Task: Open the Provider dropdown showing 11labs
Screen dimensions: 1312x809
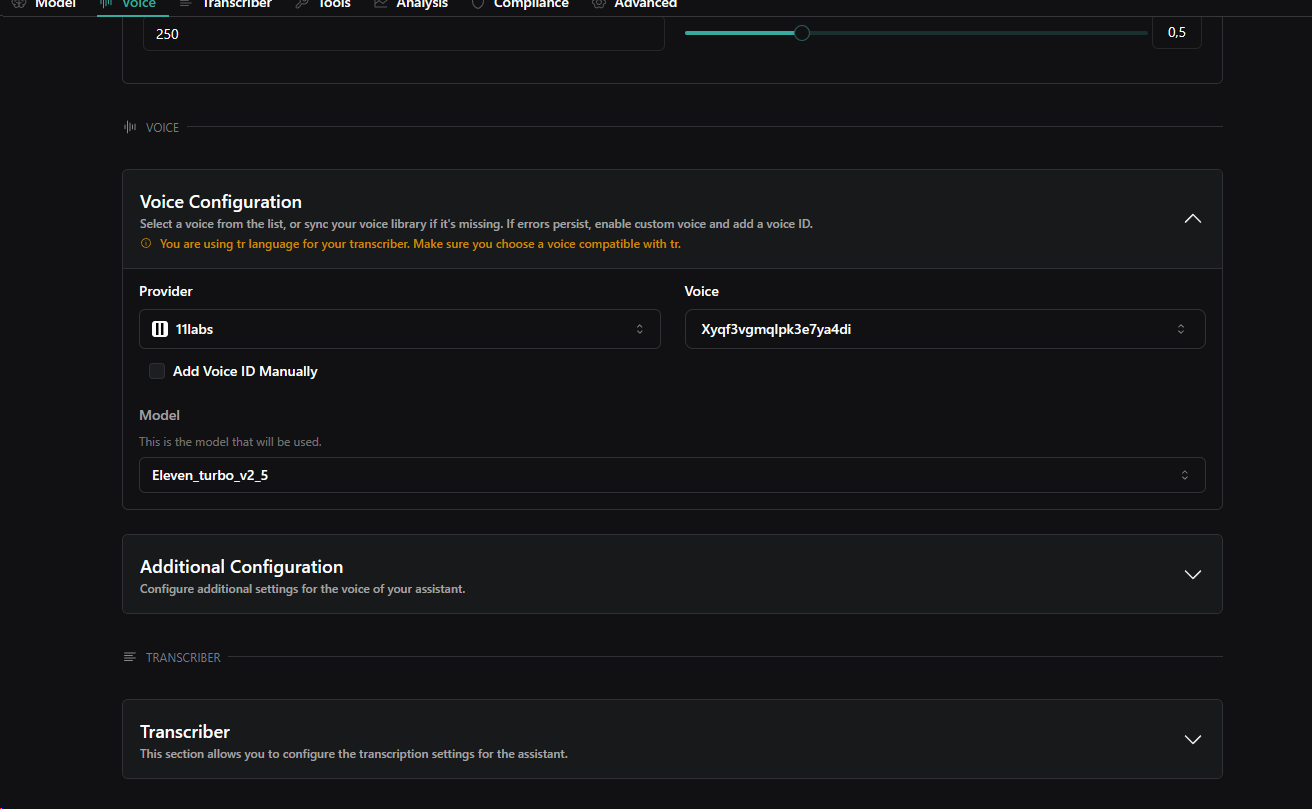Action: 400,329
